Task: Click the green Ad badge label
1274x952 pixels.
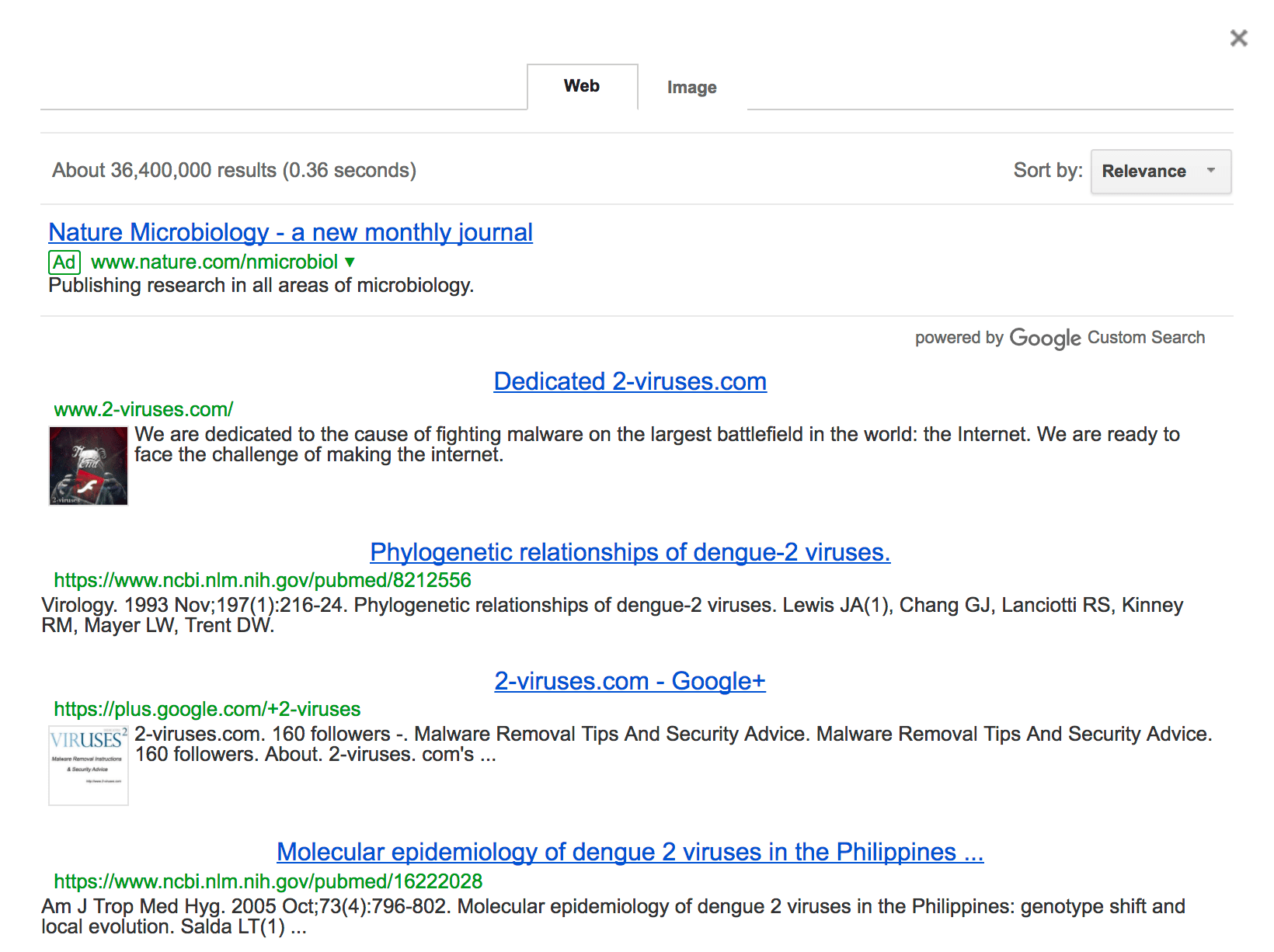Action: coord(64,262)
